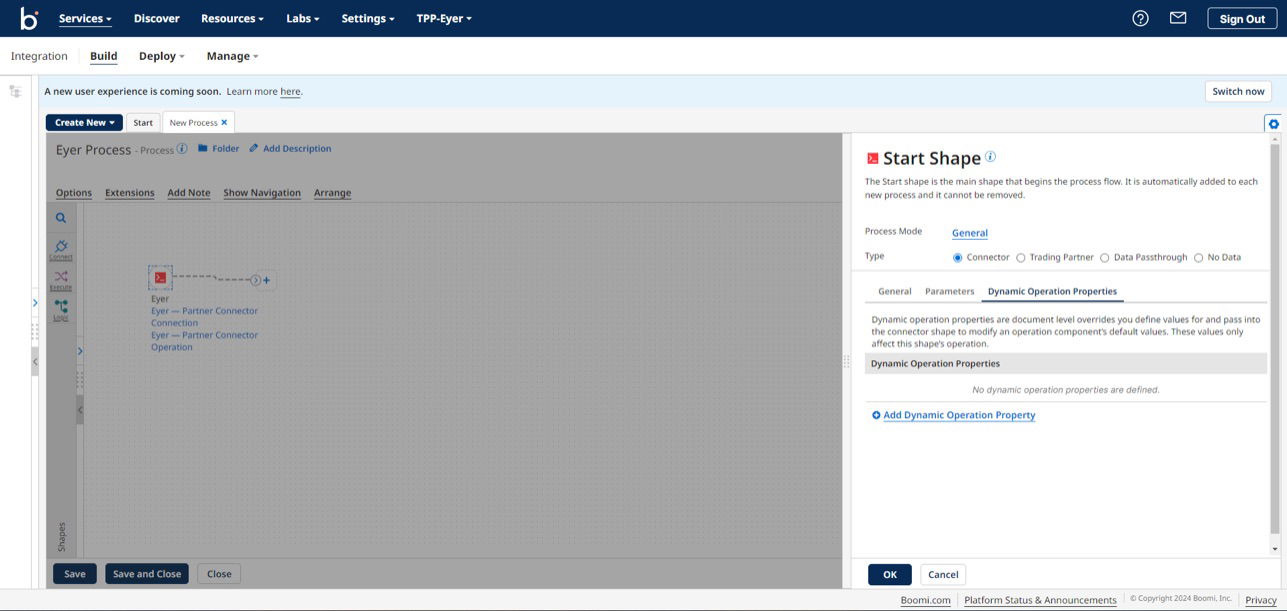Switch to the Build tab
Image resolution: width=1287 pixels, height=611 pixels.
click(x=104, y=56)
